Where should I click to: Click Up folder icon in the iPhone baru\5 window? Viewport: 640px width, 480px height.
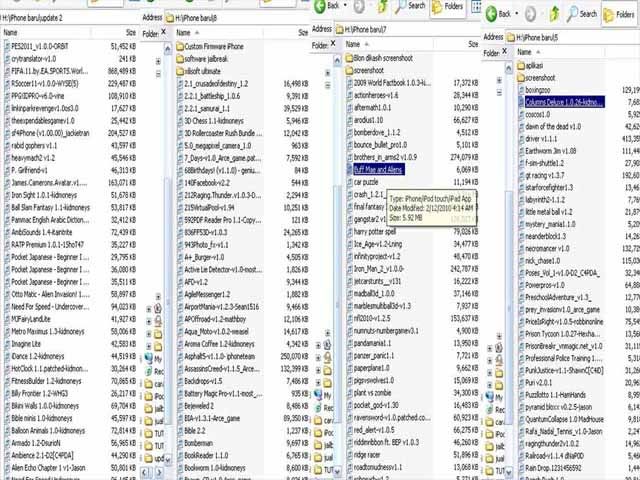point(554,14)
